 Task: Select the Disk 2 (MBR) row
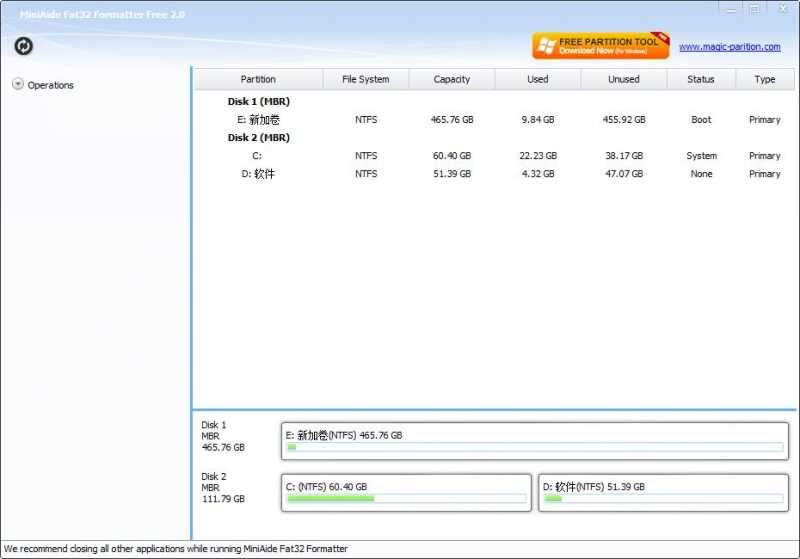[x=258, y=138]
